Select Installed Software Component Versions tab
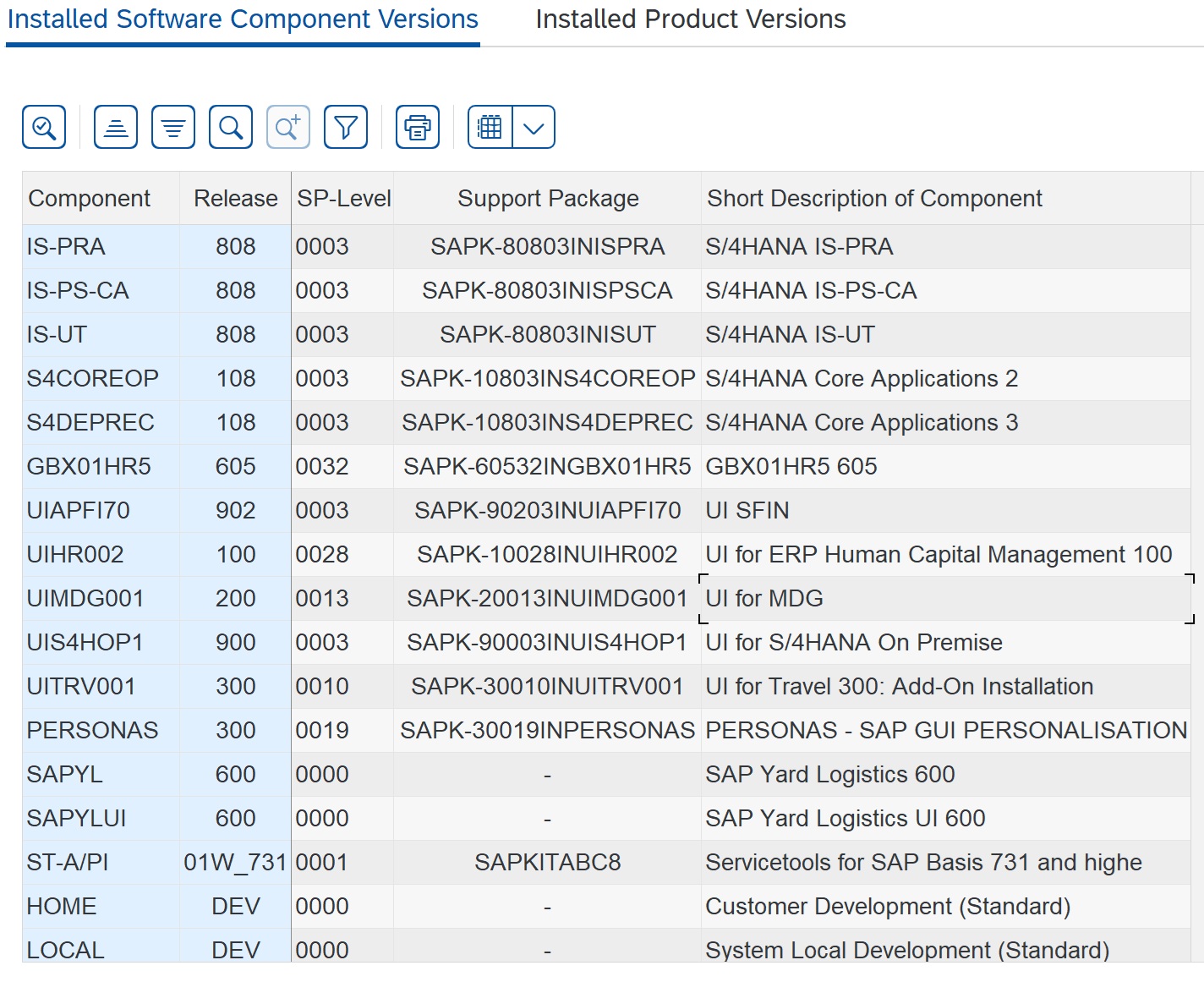This screenshot has width=1204, height=982. (x=243, y=19)
